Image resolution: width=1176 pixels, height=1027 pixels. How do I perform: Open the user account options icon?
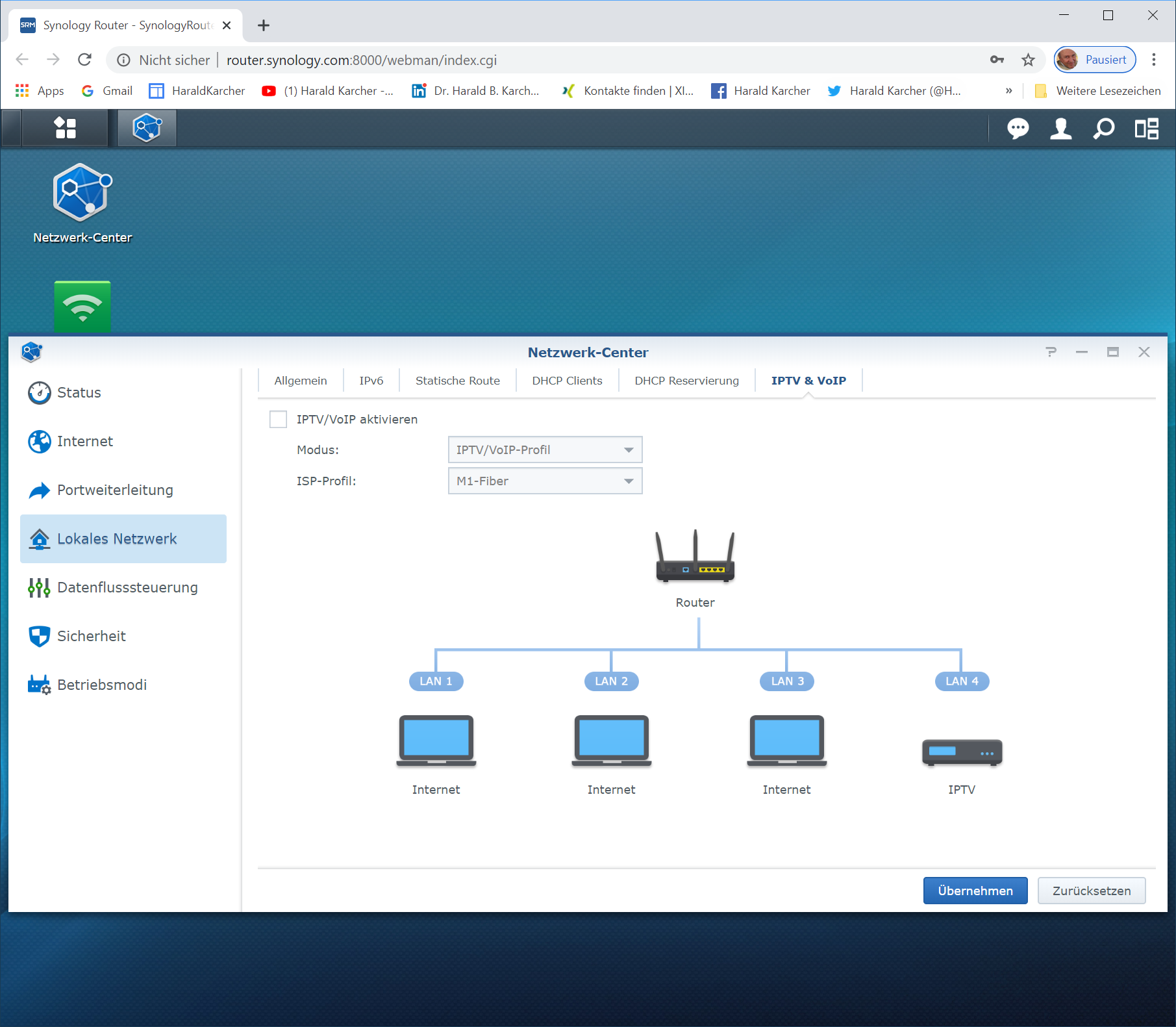click(1060, 129)
